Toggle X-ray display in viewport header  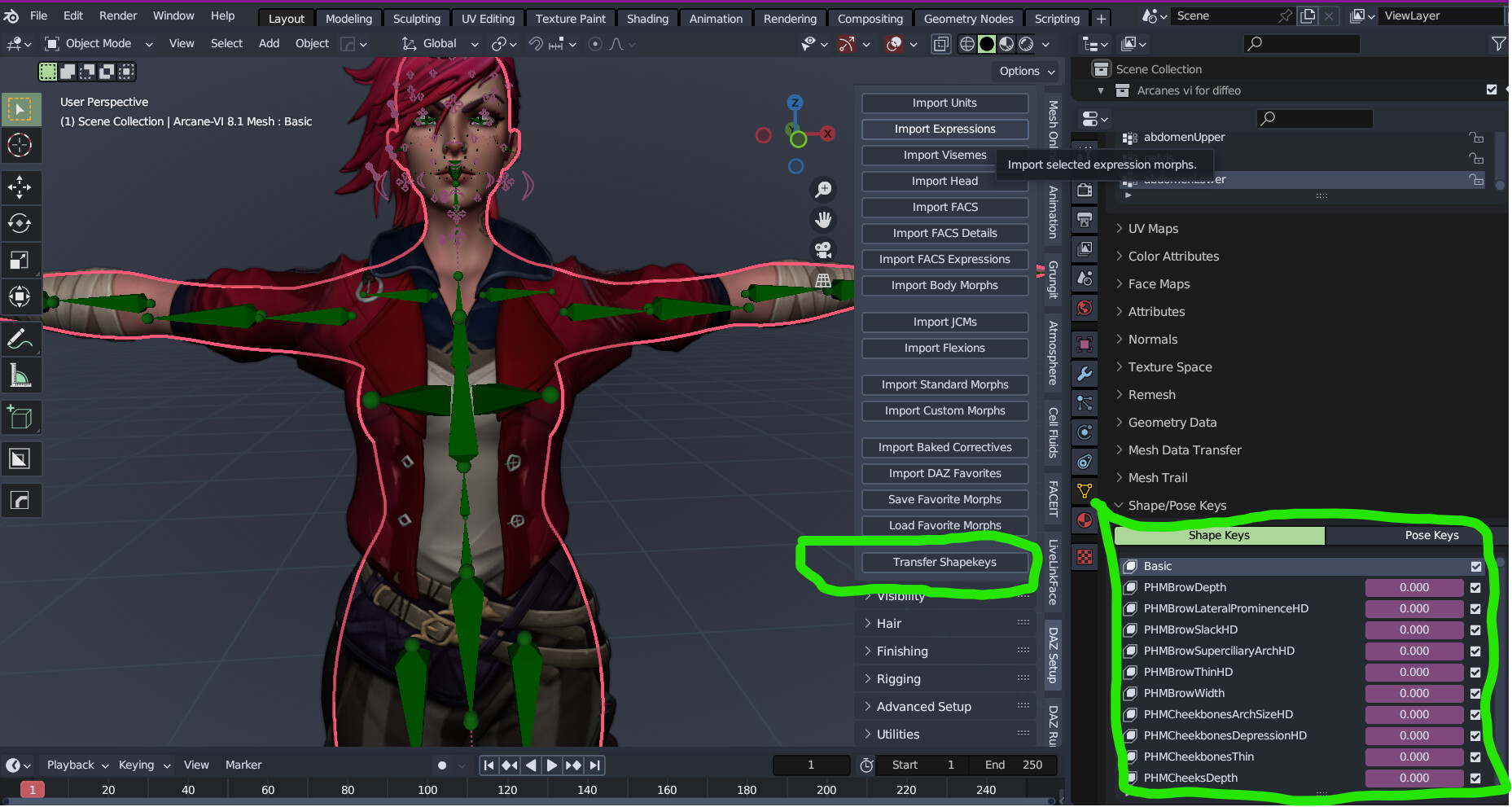[x=940, y=44]
